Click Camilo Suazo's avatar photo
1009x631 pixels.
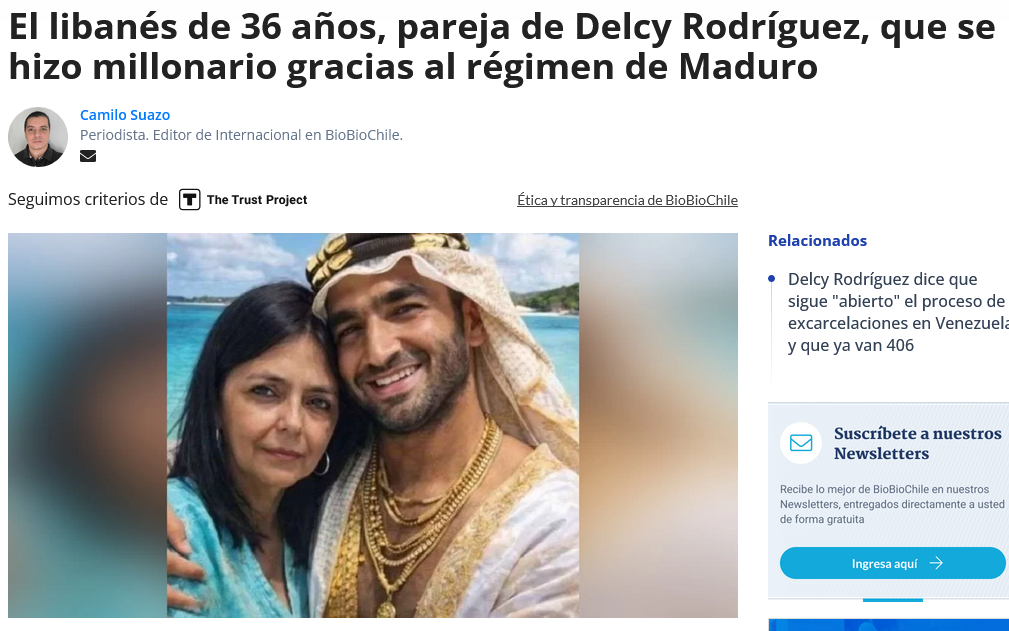click(x=38, y=137)
